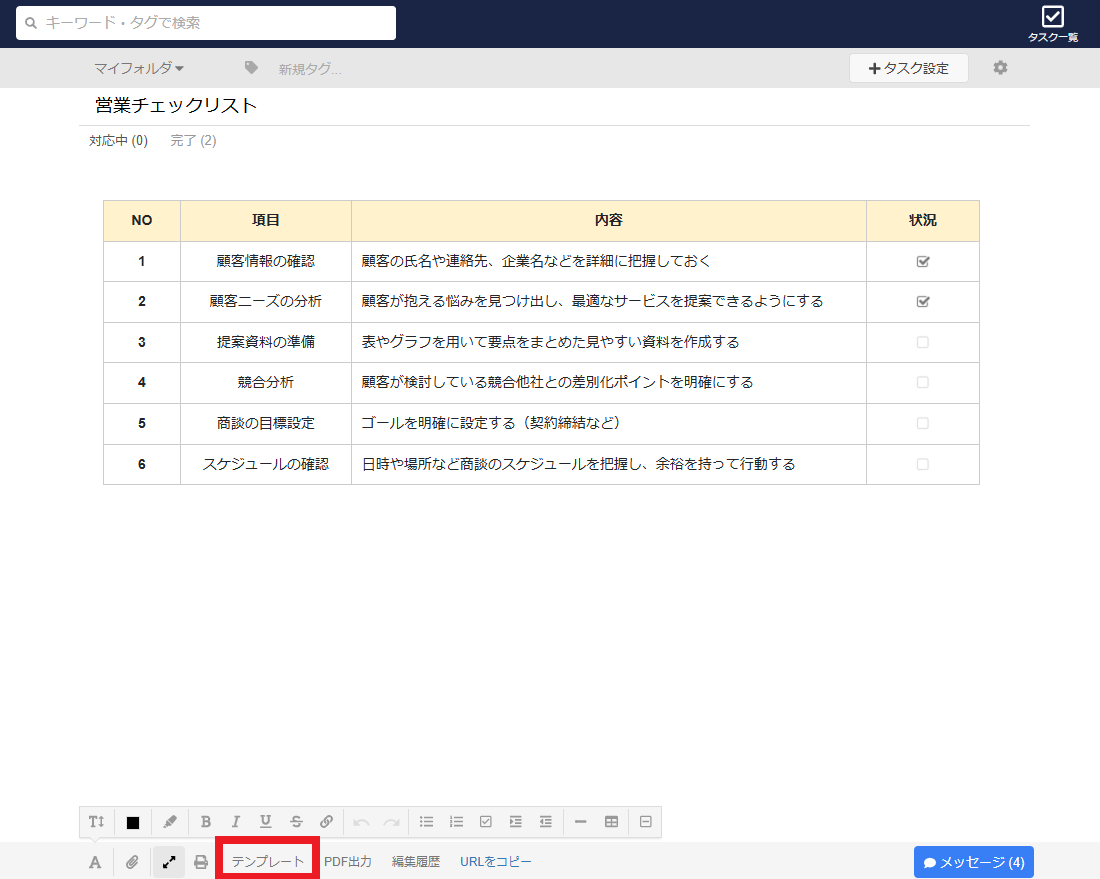Expand the editor fullscreen toggle arrows

tap(169, 861)
